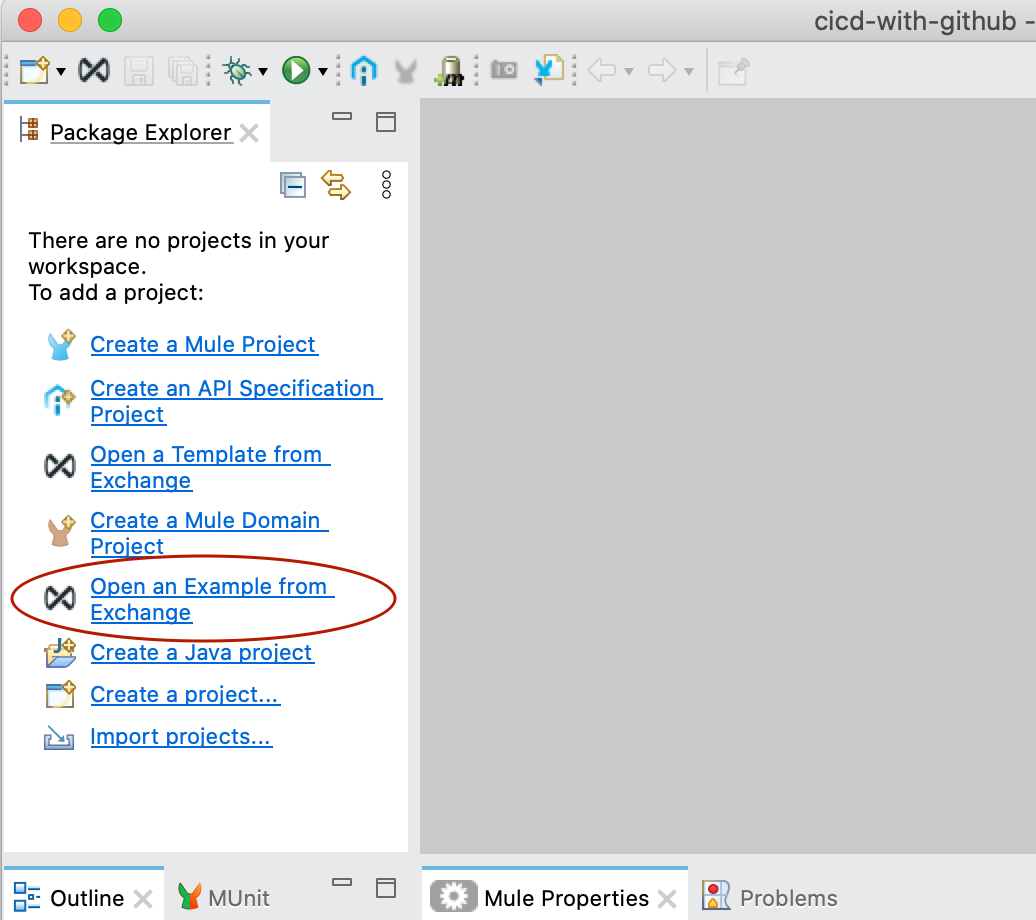Switch to the Problems tab
Viewport: 1036px width, 920px height.
tap(788, 898)
